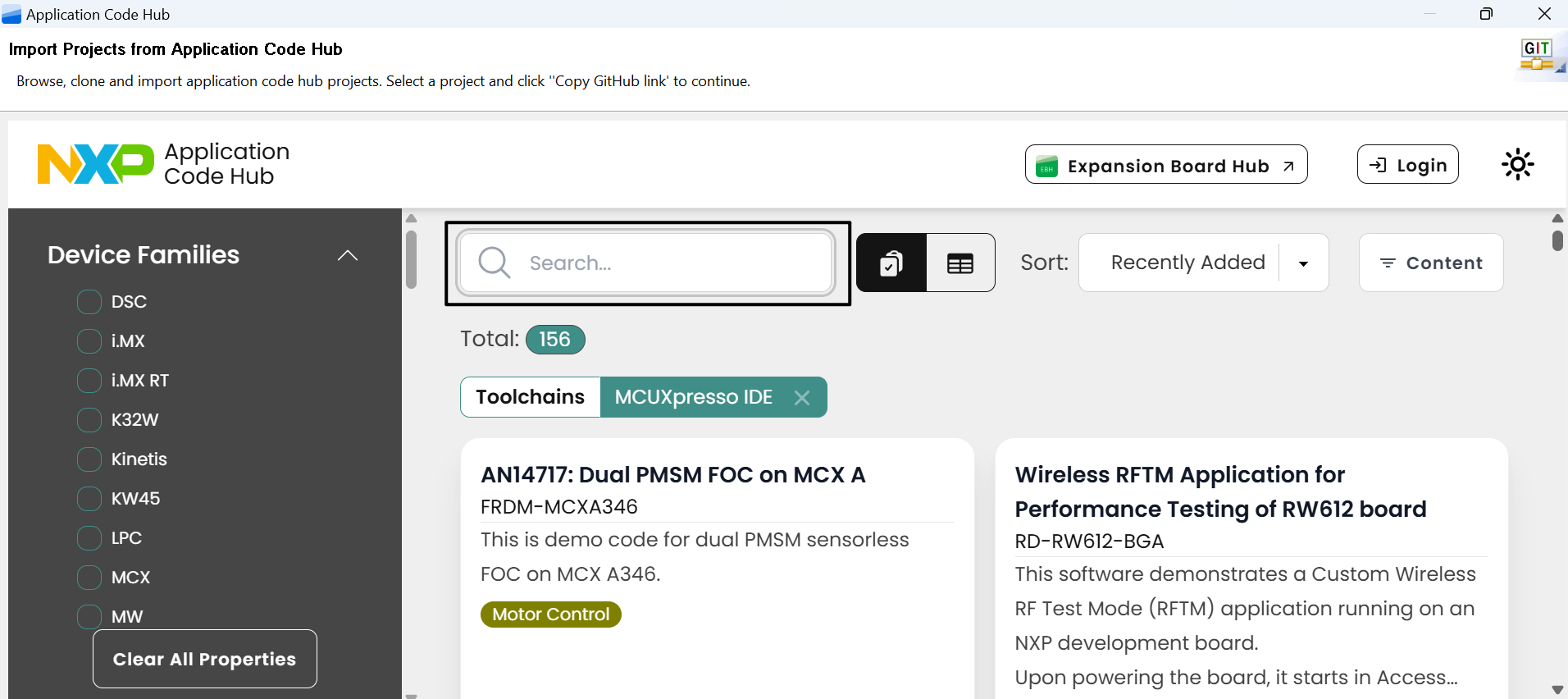
Task: Open the Expansion Board Hub link
Action: click(x=1166, y=165)
